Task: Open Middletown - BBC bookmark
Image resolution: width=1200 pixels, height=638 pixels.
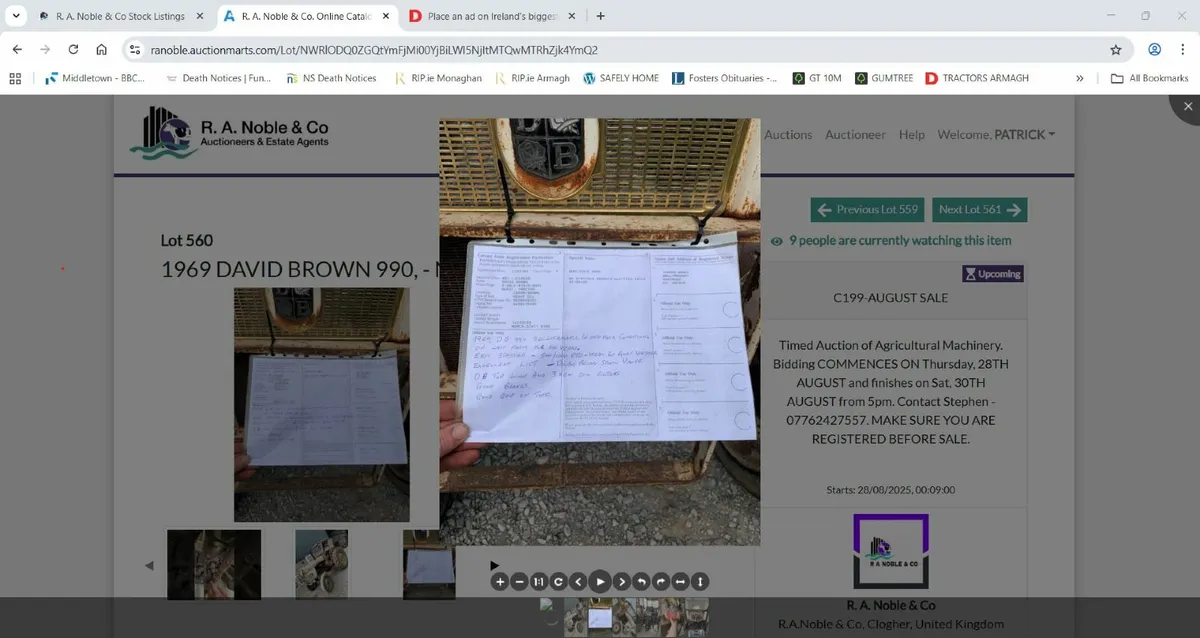Action: click(95, 78)
